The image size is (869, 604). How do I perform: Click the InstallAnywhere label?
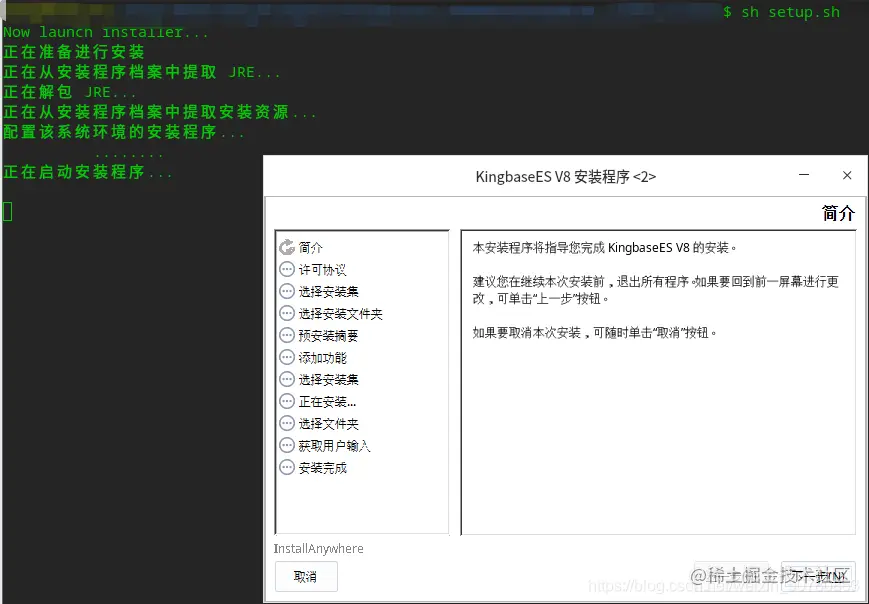[318, 548]
